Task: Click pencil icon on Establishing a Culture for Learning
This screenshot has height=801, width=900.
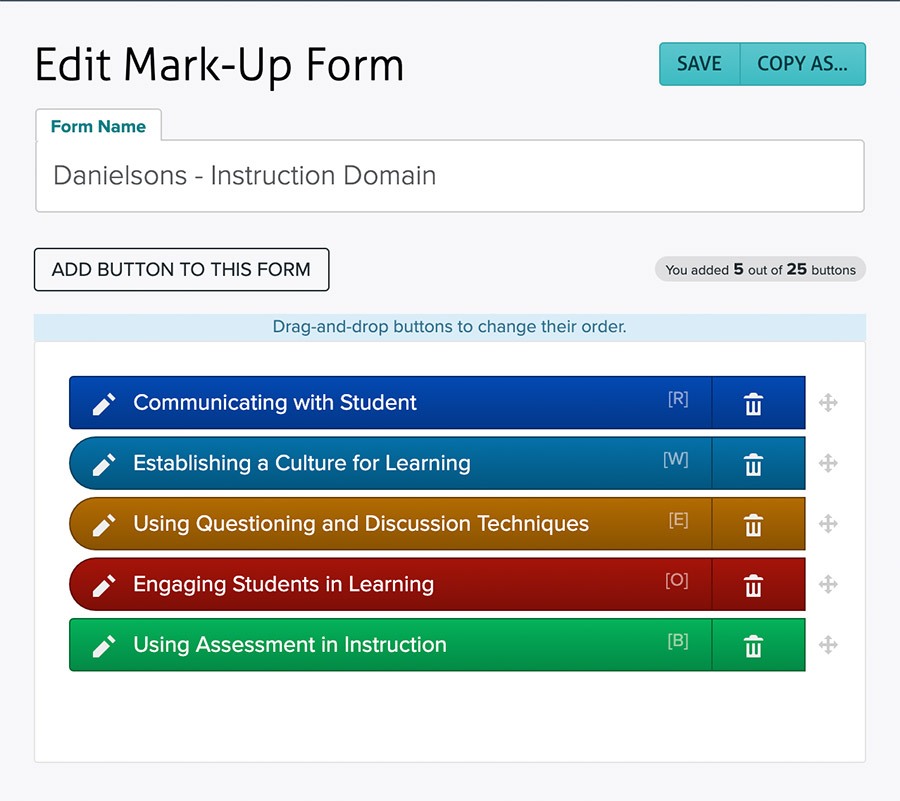Action: [104, 464]
